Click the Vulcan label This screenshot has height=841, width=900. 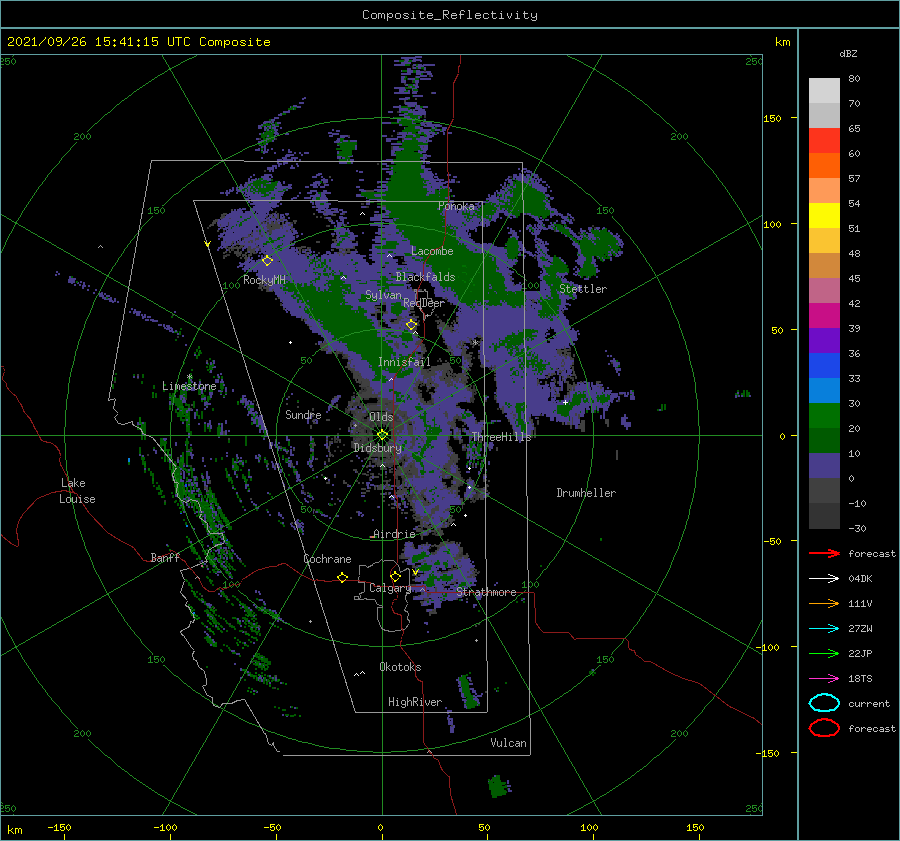point(508,743)
